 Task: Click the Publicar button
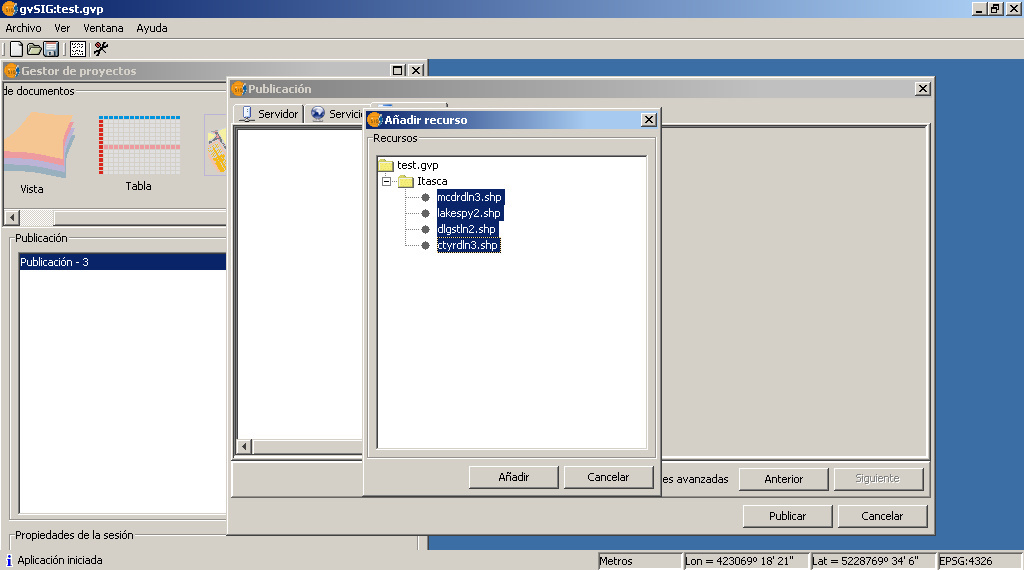[x=788, y=516]
